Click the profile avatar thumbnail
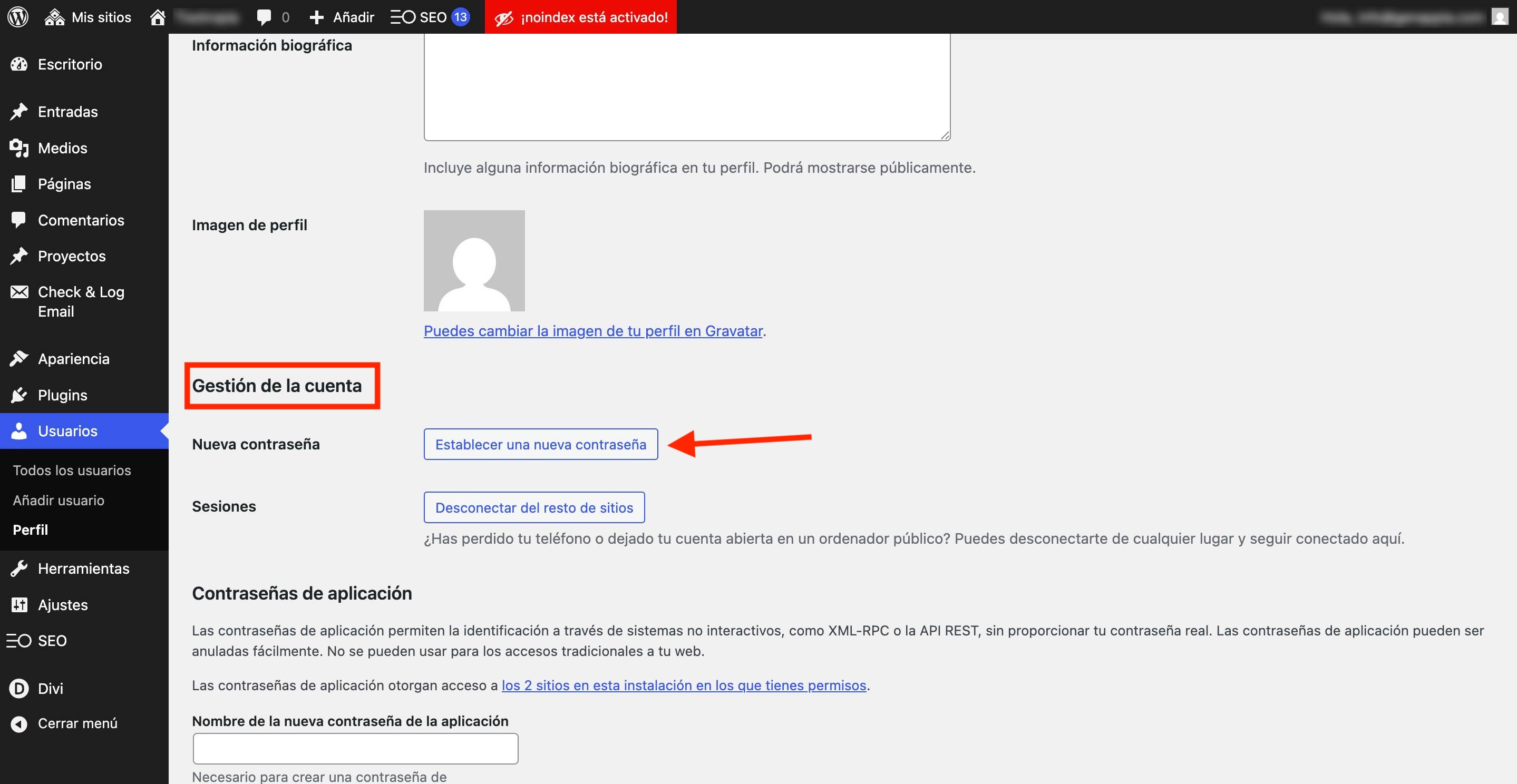Viewport: 1517px width, 784px height. pyautogui.click(x=474, y=261)
